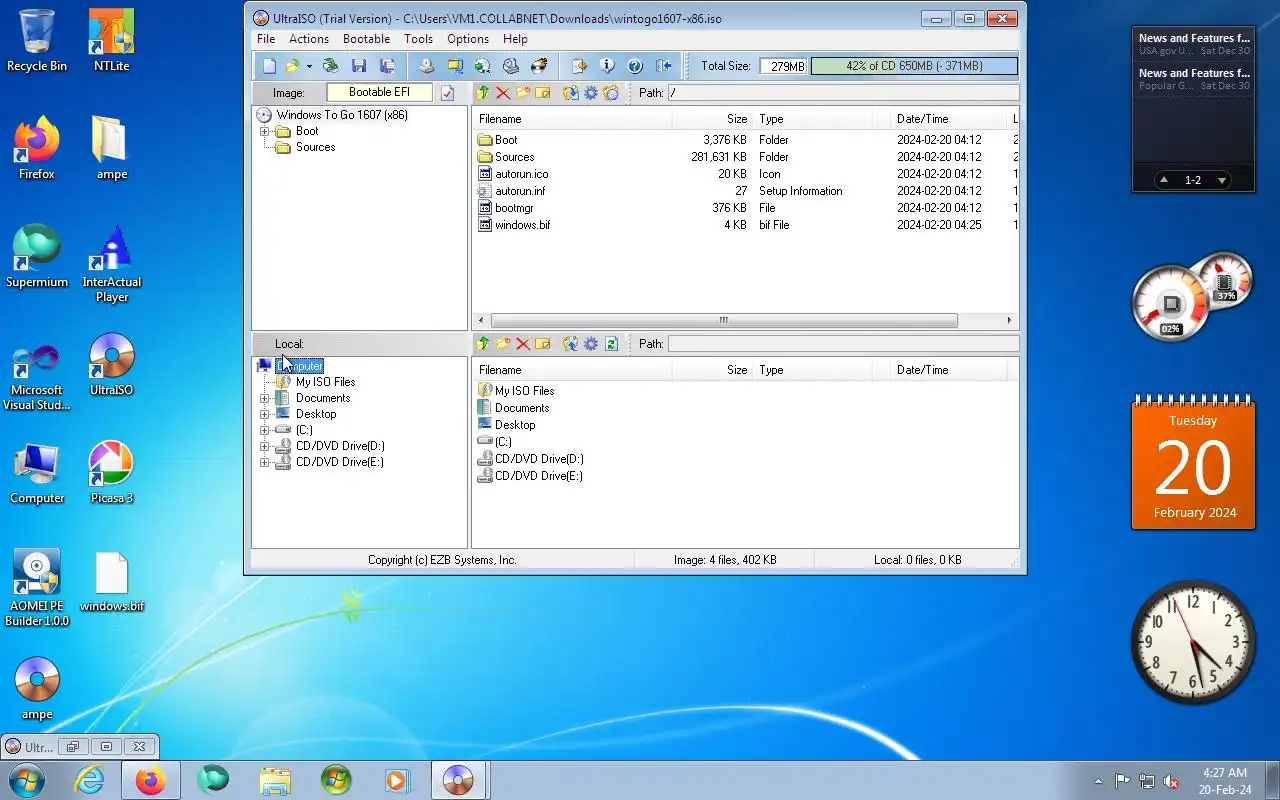
Task: Click the Up arrow in image pane toolbar
Action: click(x=483, y=93)
